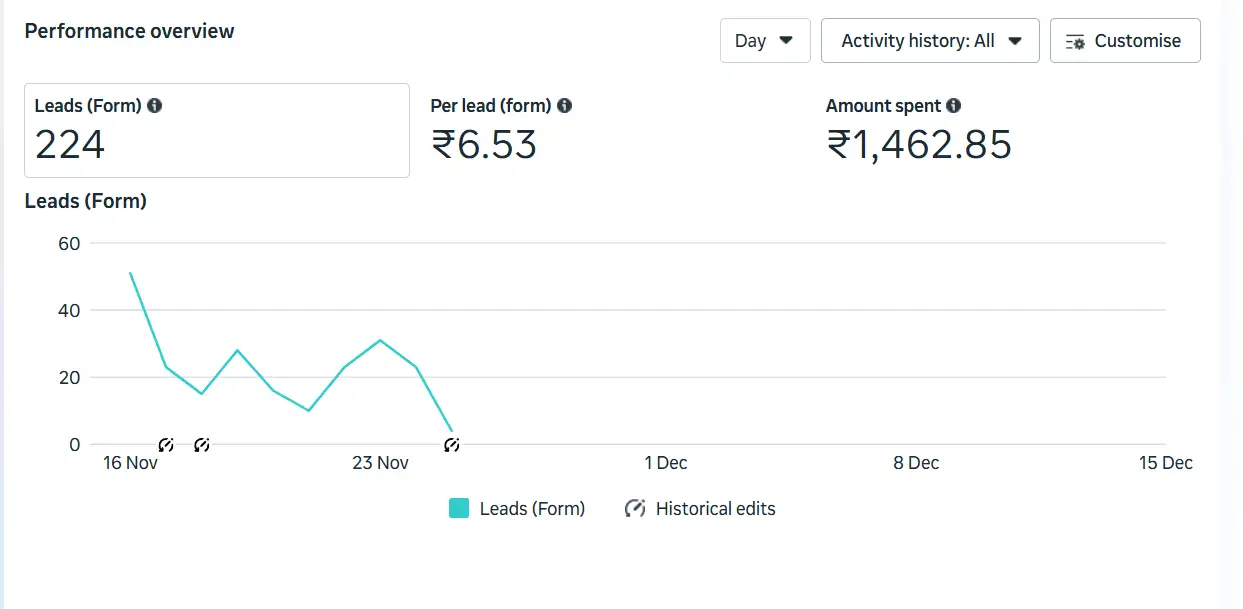The image size is (1243, 609).
Task: Click historical edit marker after 23 Nov
Action: tap(452, 445)
